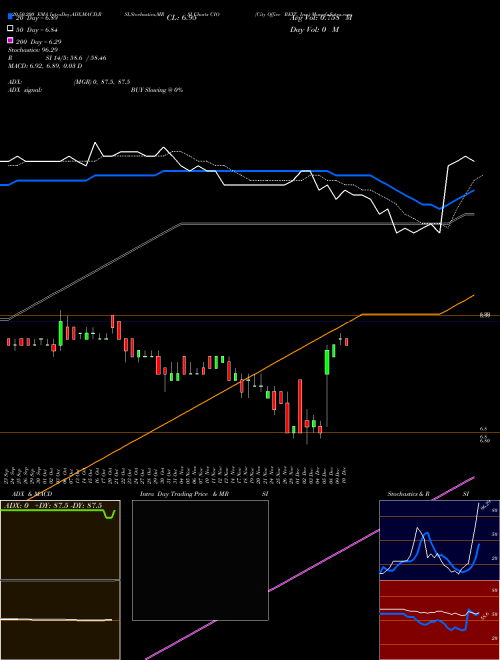Click the 'ADX: 0 +DY: 87.5 -DY: 87.5' header
Screen dimensions: 500x660
[53, 505]
